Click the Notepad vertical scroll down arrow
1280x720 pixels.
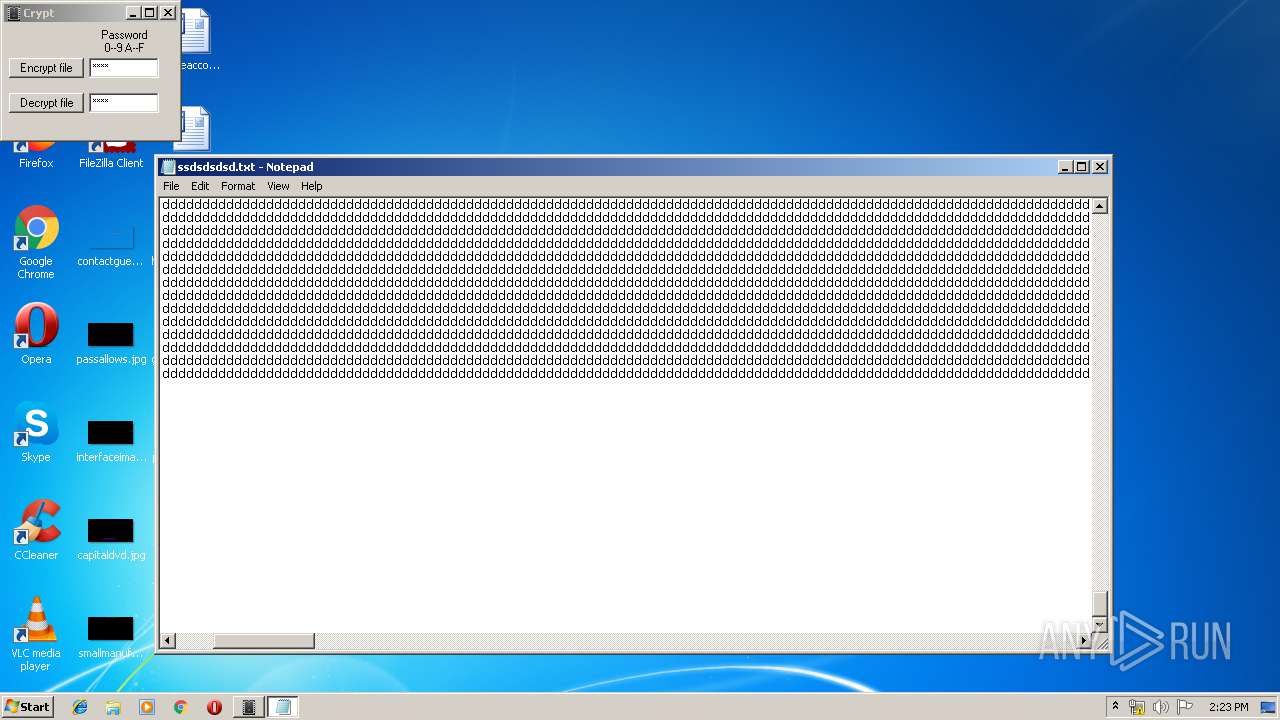(1100, 624)
